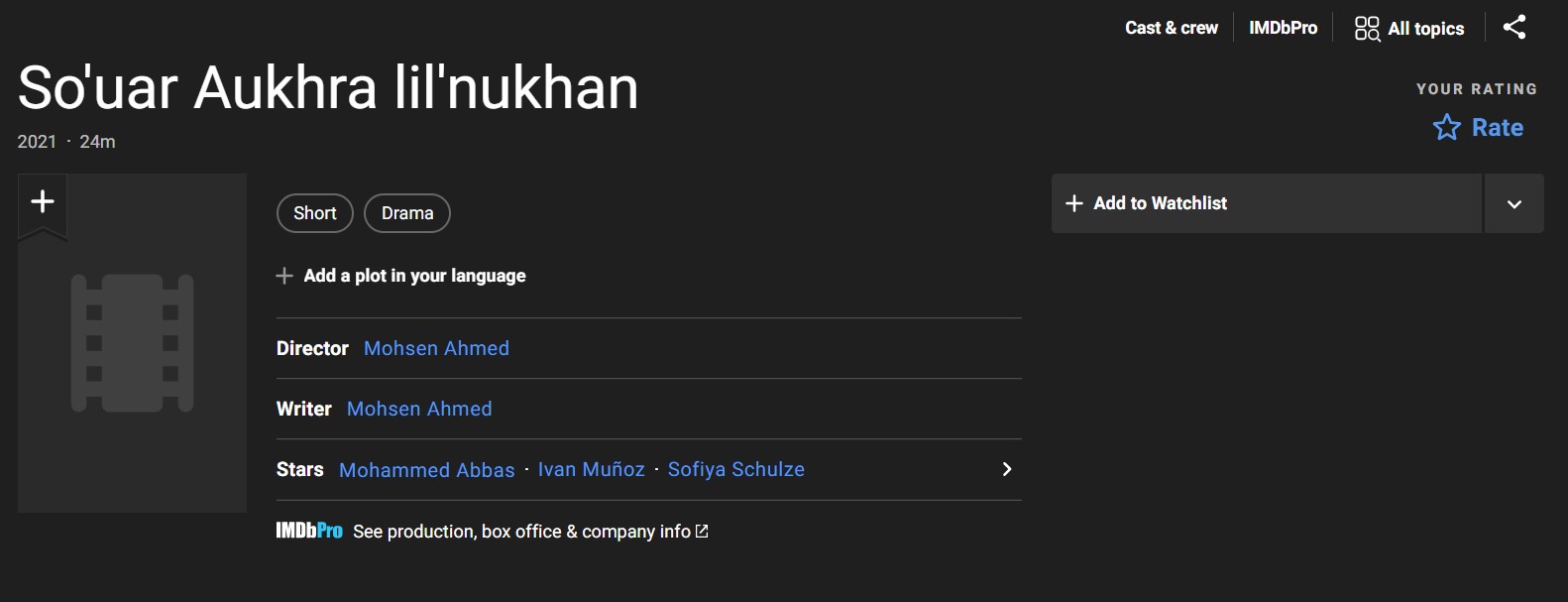Select the Short genre chip
This screenshot has height=602, width=1568.
(315, 213)
